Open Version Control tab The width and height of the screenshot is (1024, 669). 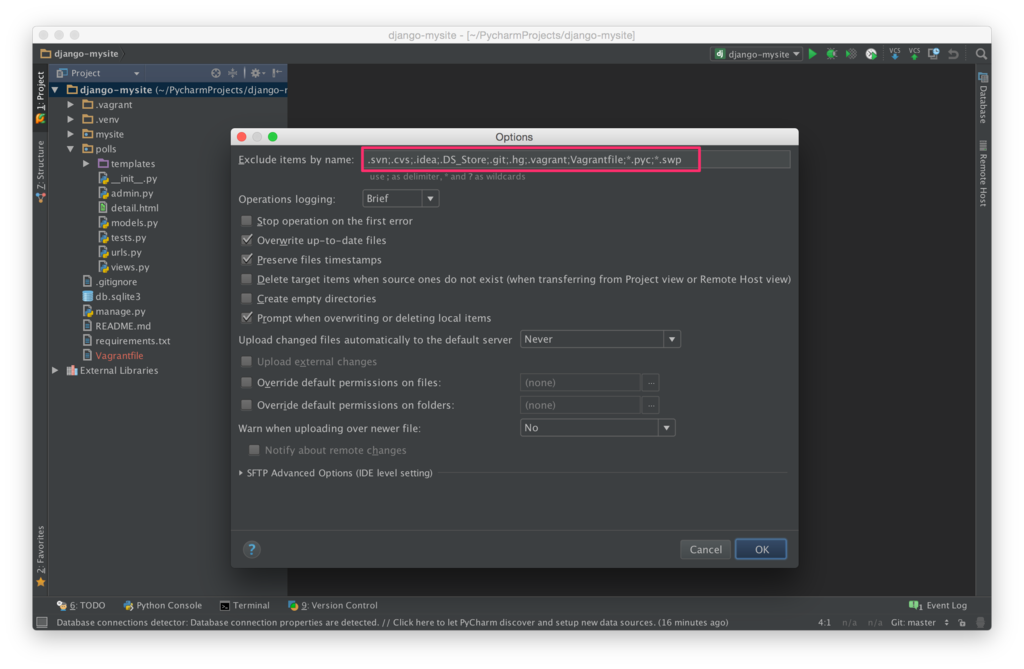[333, 606]
